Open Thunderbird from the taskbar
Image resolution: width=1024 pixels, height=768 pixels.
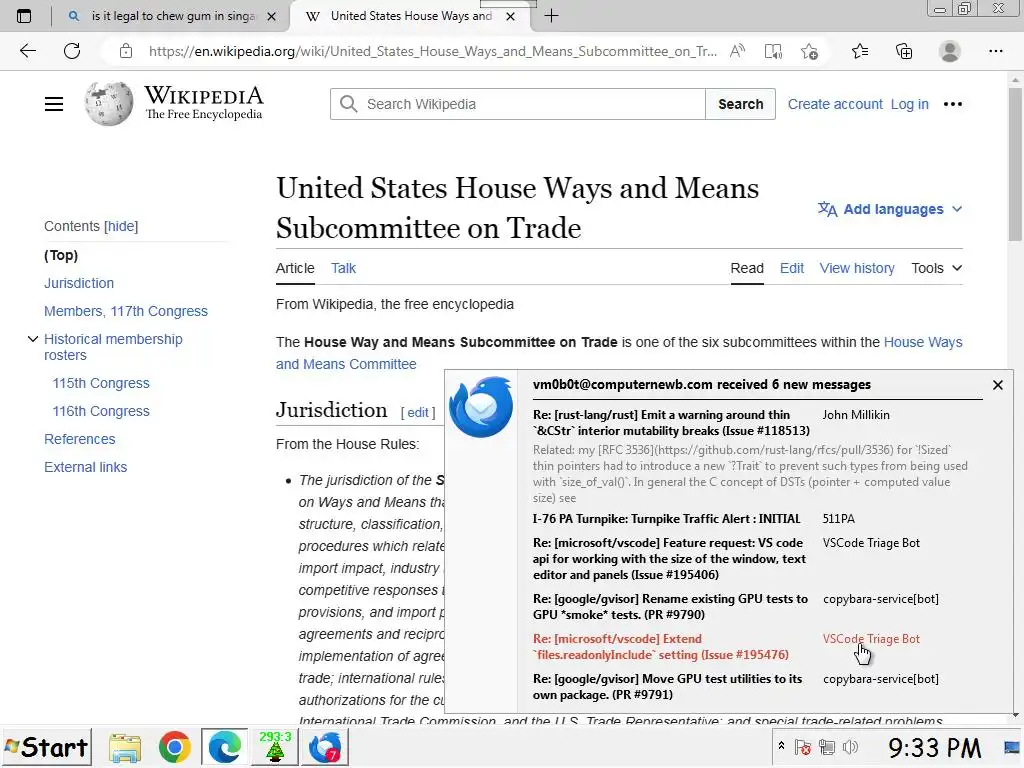pyautogui.click(x=325, y=747)
